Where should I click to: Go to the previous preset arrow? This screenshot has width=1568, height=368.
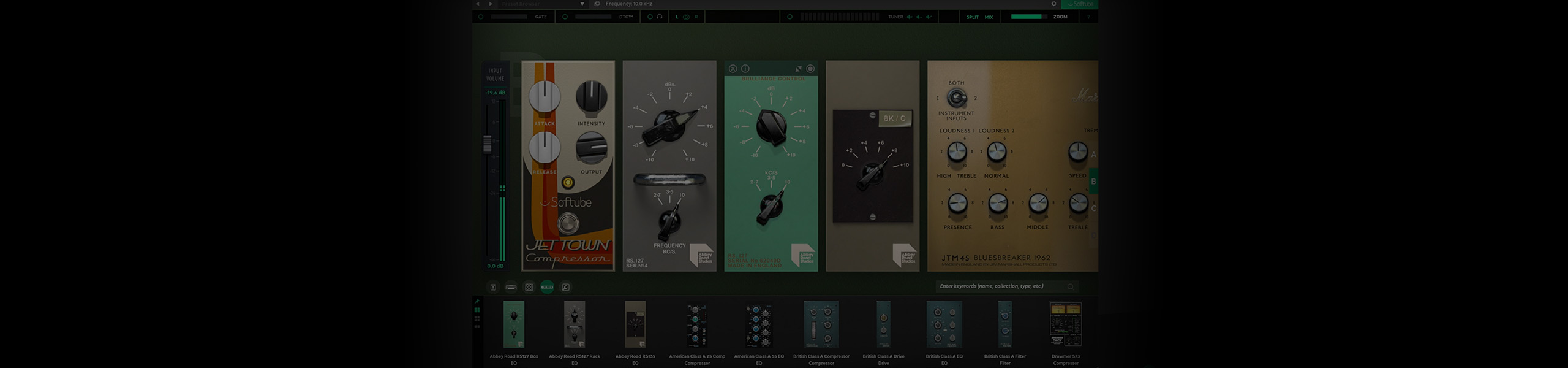pos(478,4)
